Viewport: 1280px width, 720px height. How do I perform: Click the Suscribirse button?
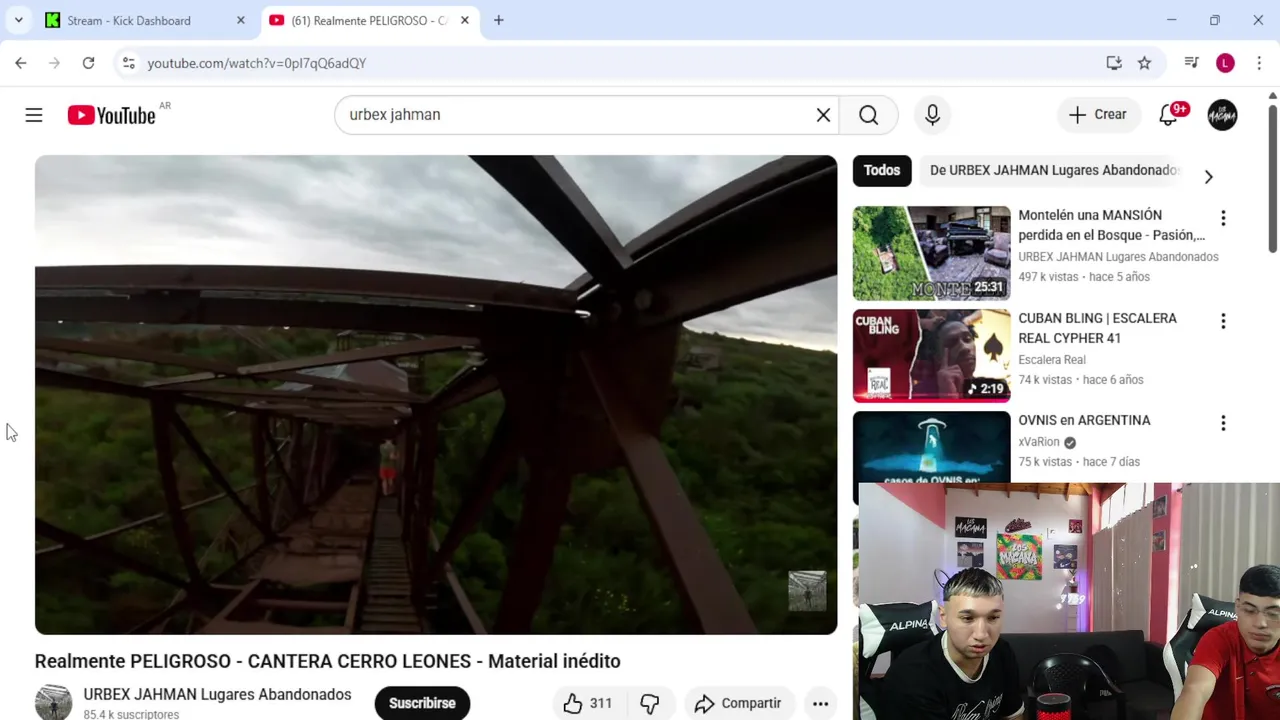[422, 703]
